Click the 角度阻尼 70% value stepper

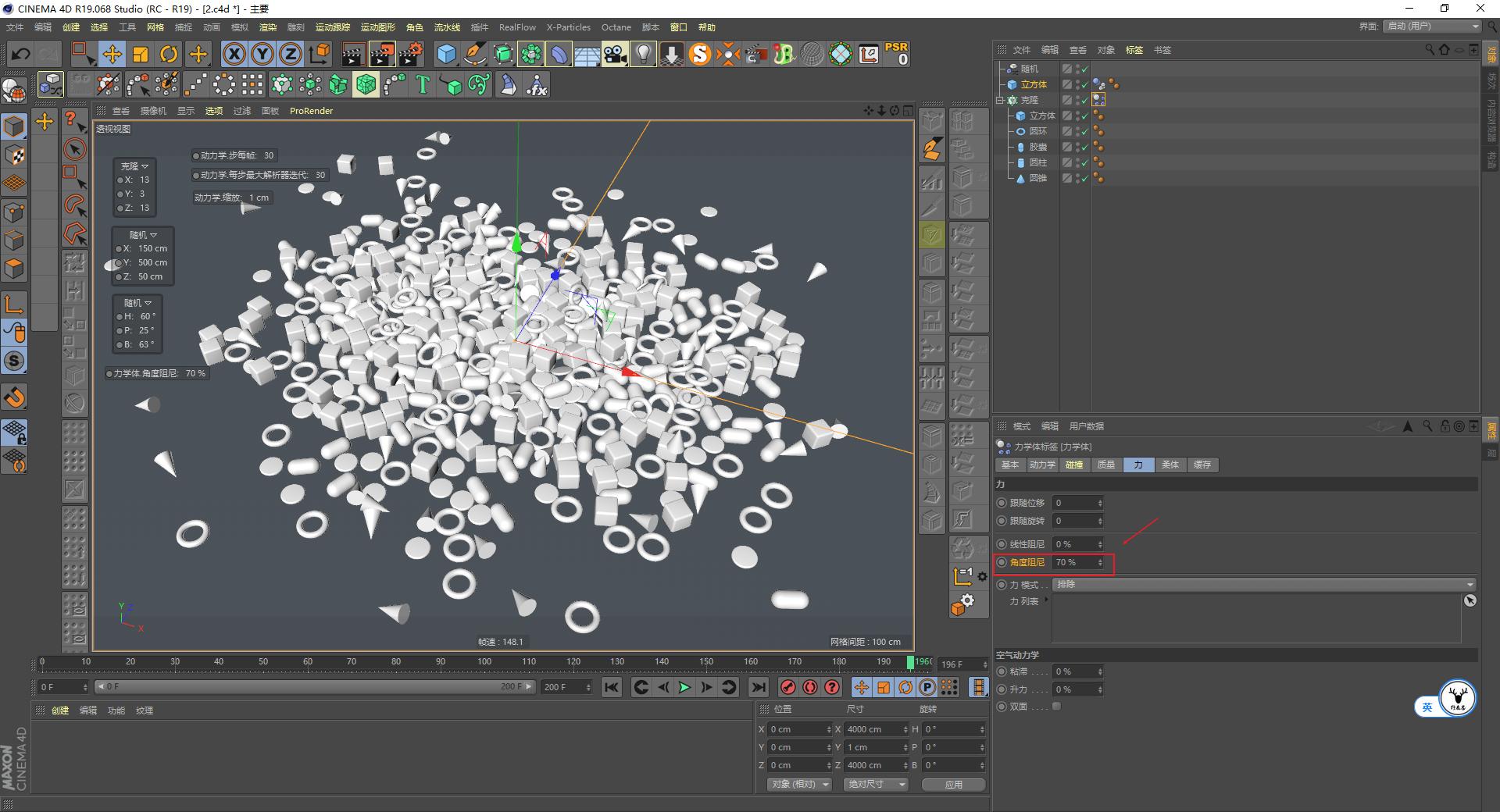coord(1100,562)
